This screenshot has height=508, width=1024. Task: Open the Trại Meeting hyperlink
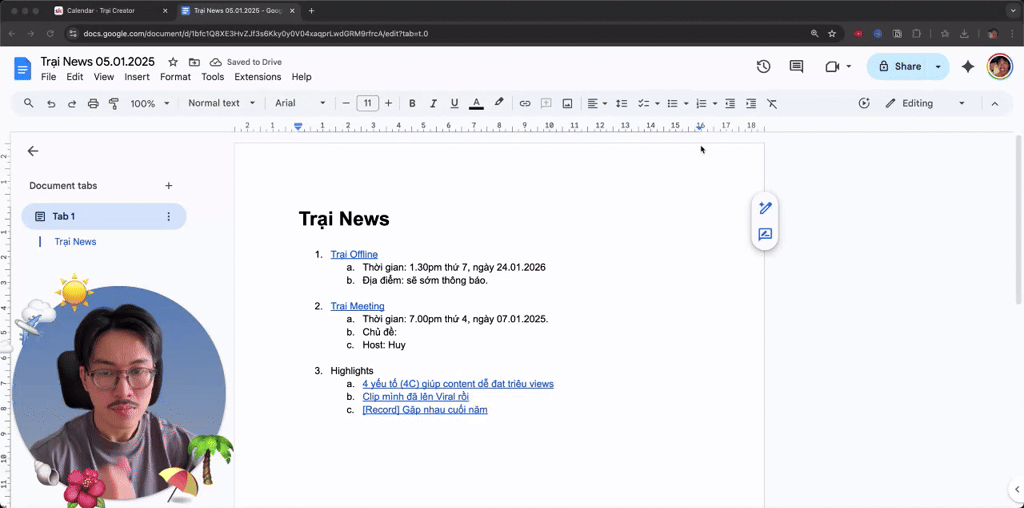point(357,306)
